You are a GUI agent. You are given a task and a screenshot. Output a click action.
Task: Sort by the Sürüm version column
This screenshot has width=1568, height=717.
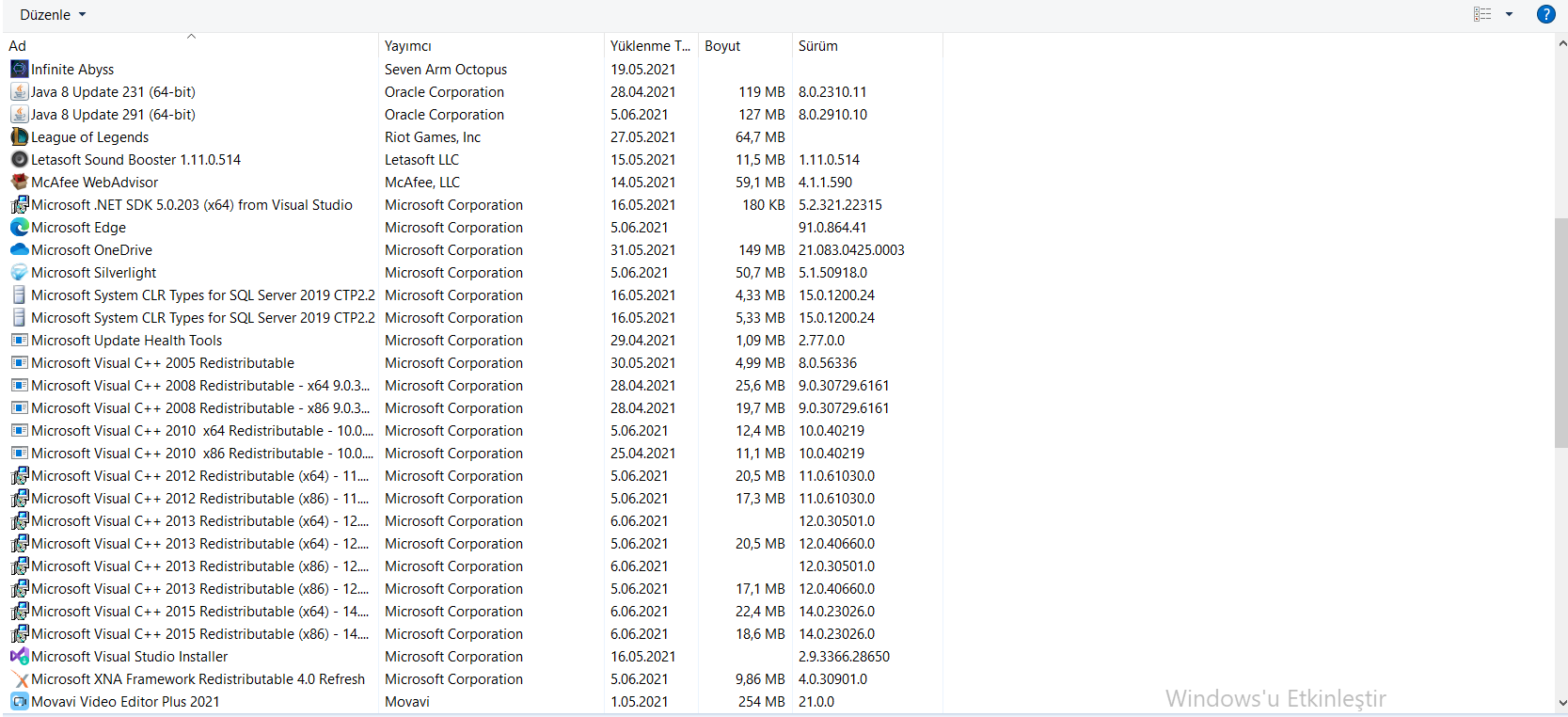tap(867, 45)
